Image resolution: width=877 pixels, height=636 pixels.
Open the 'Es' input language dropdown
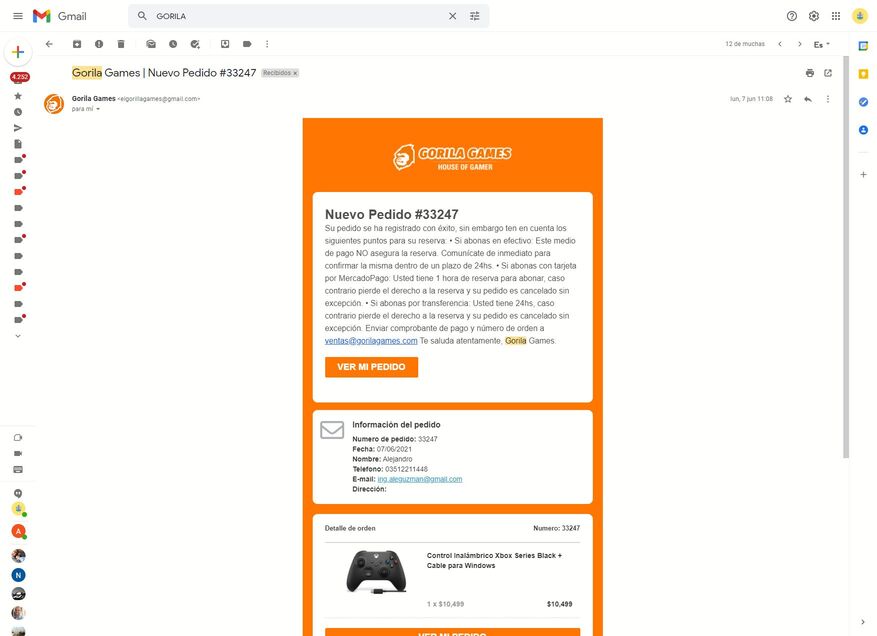pyautogui.click(x=822, y=44)
